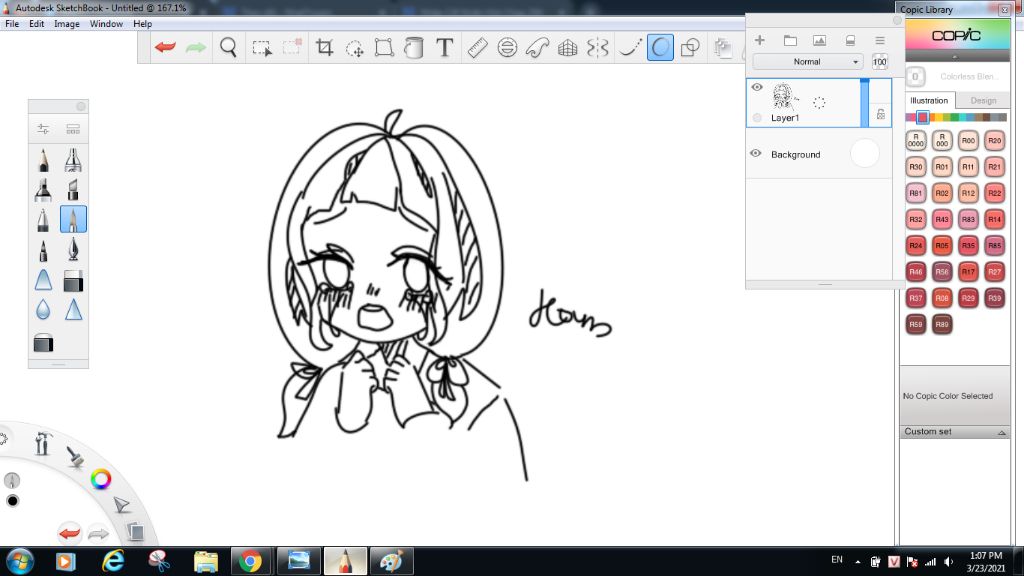
Task: Select the Crop tool
Action: tap(324, 47)
